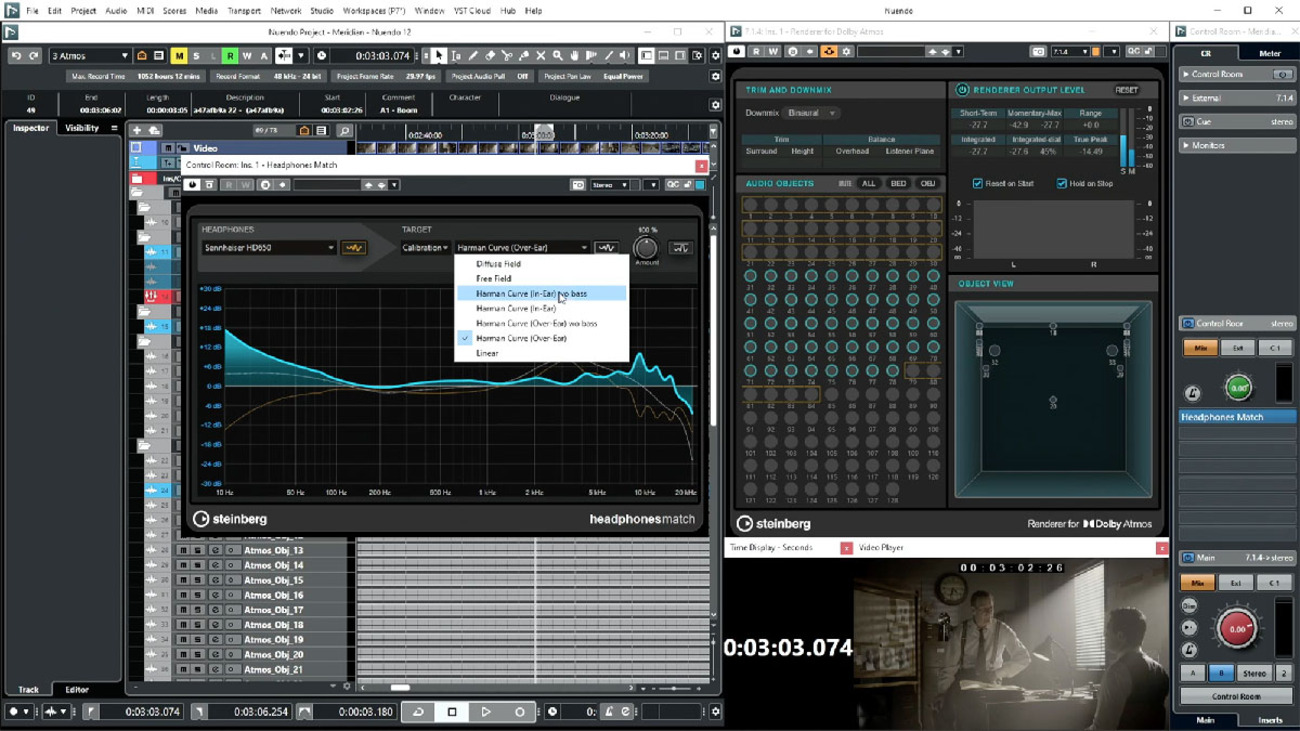This screenshot has height=731, width=1300.
Task: Activate cycle loop in transport bar
Action: pos(418,712)
